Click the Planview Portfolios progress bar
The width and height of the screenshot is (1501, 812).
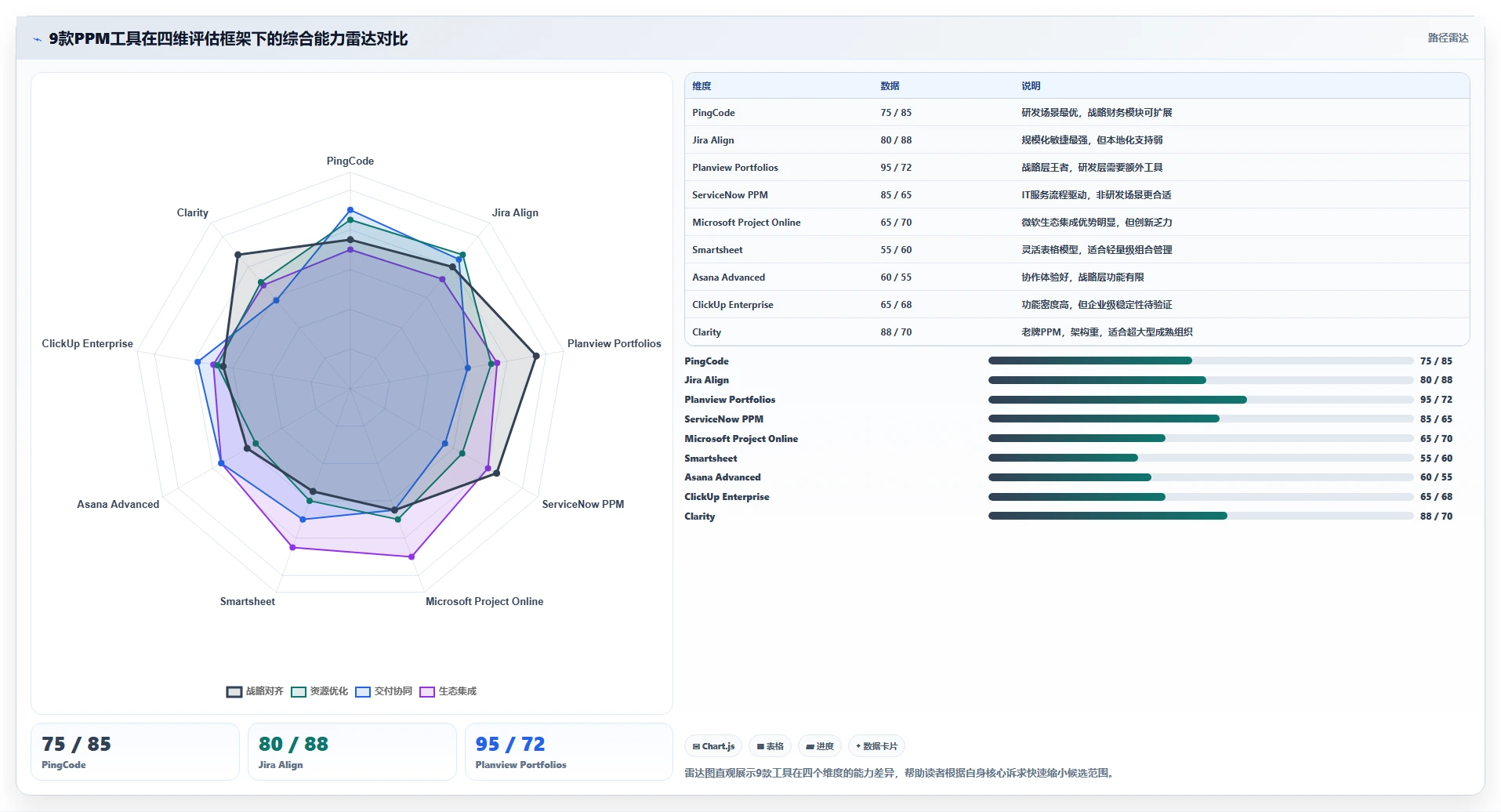(x=1201, y=400)
